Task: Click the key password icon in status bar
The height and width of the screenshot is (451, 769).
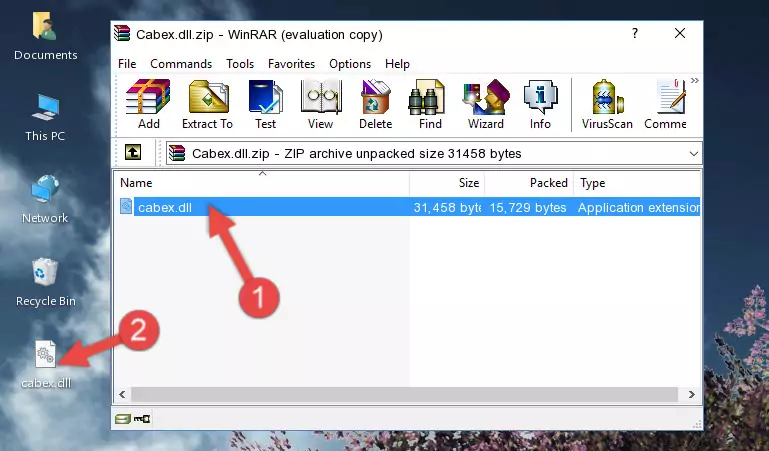Action: pyautogui.click(x=142, y=419)
